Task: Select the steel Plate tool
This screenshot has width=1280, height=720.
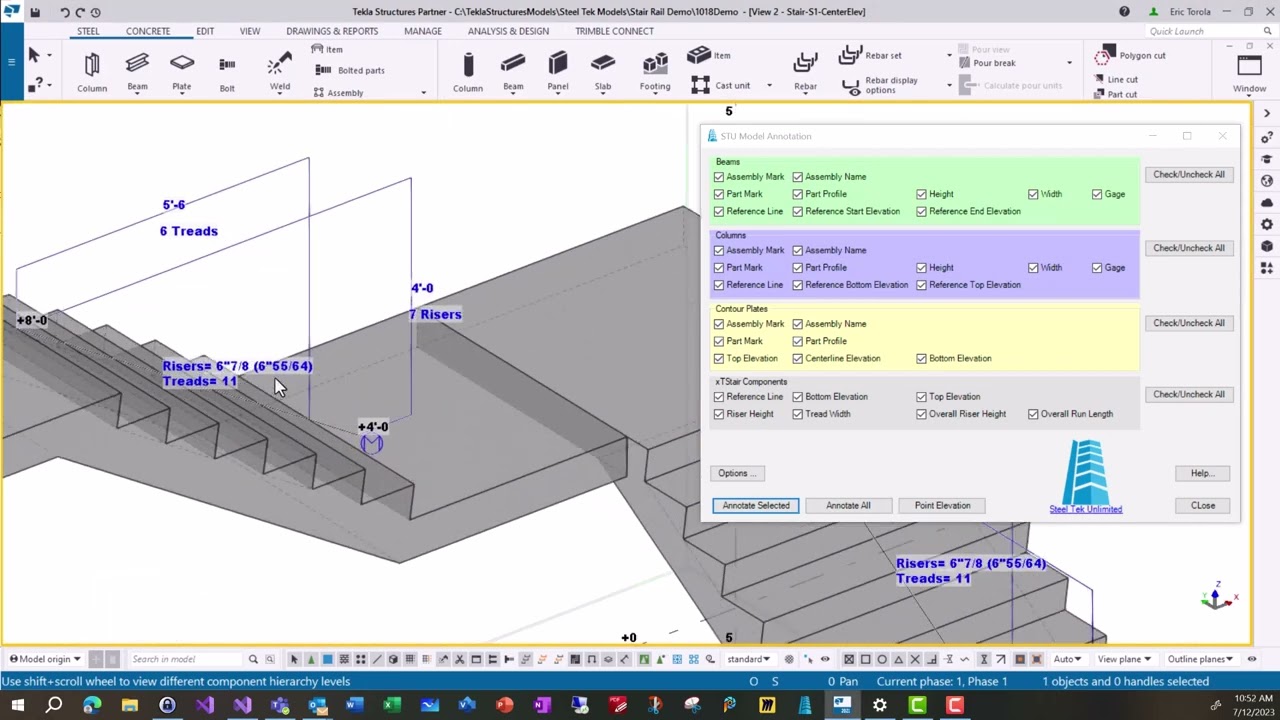Action: coord(182,73)
